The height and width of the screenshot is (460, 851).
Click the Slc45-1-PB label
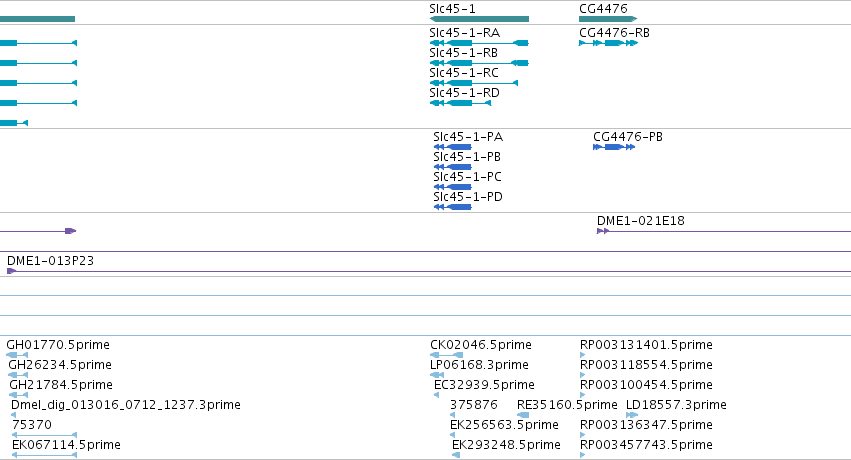point(467,157)
